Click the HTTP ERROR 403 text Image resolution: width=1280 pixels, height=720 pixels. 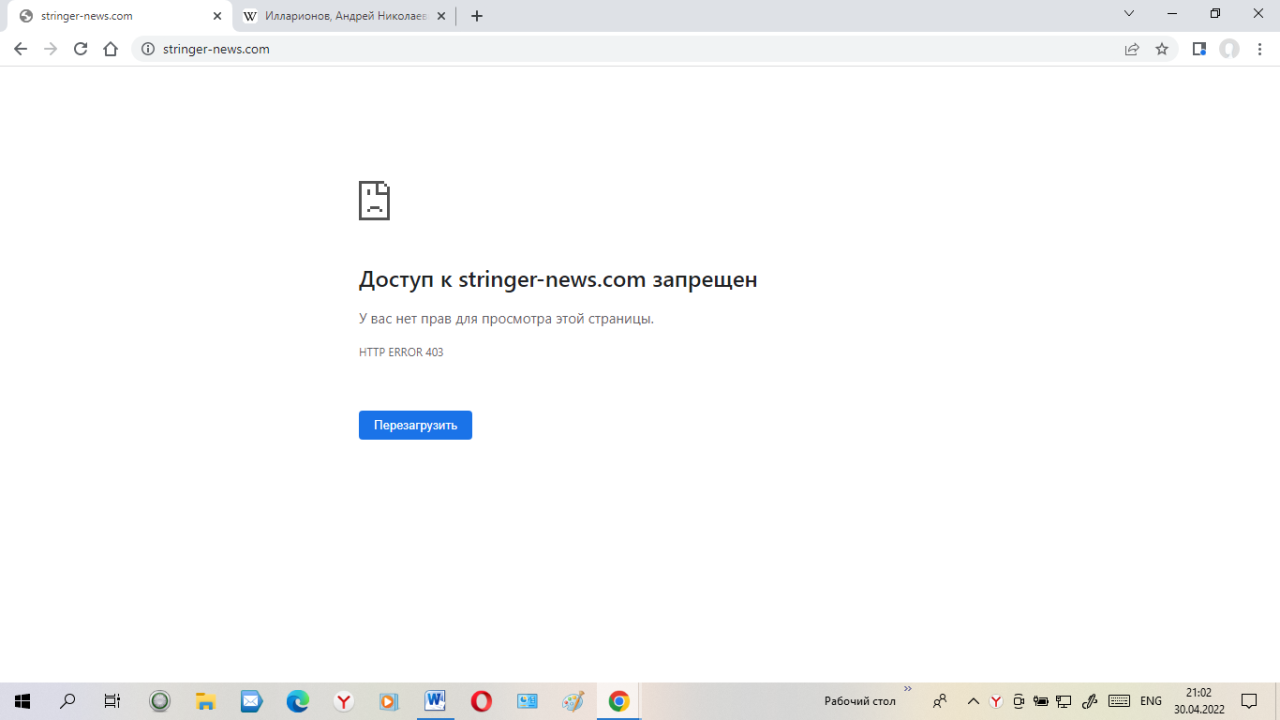(x=401, y=352)
